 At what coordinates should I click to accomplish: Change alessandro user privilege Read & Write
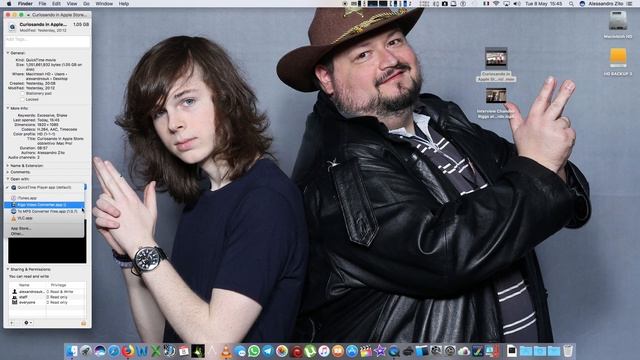pos(60,292)
